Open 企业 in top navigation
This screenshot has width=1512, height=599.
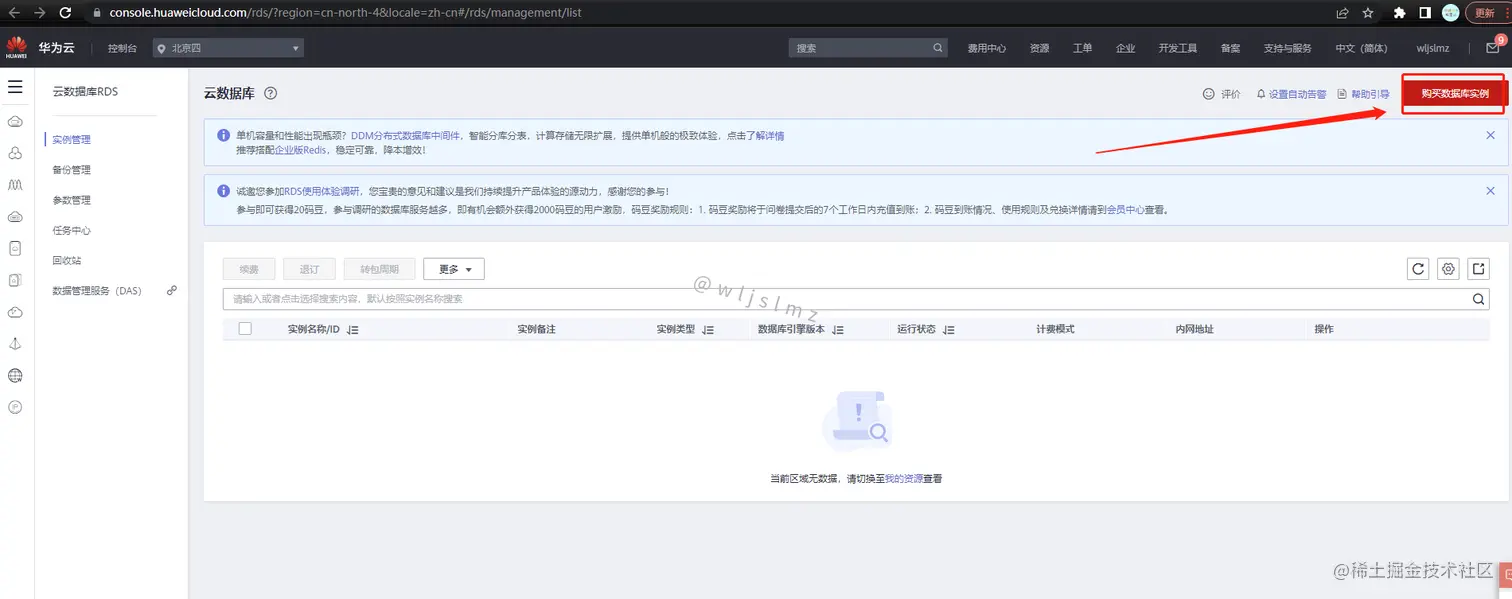click(x=1126, y=48)
